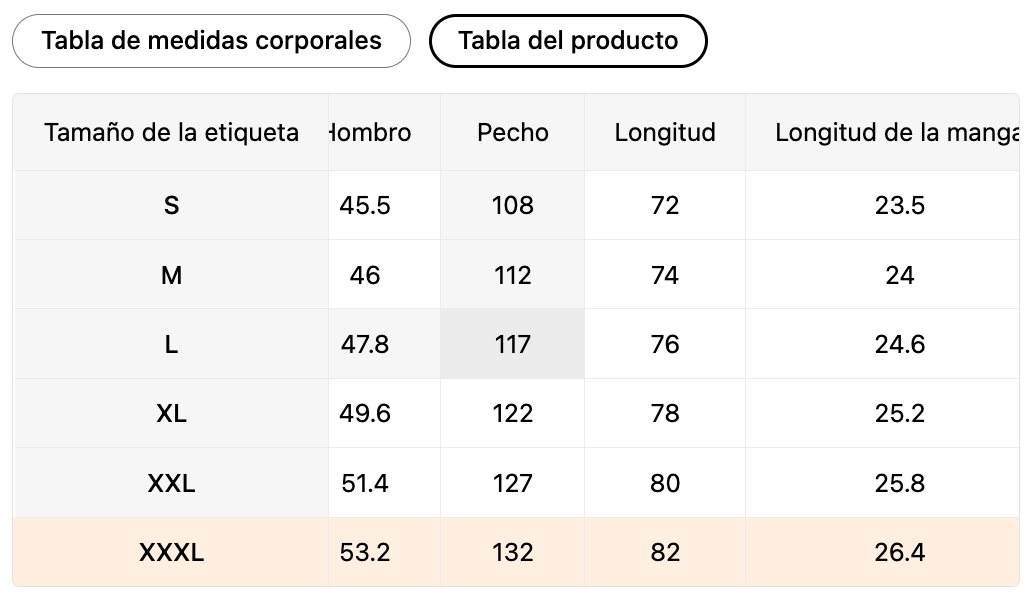Click the Longitud de la manga header
This screenshot has height=602, width=1036.
tap(897, 132)
